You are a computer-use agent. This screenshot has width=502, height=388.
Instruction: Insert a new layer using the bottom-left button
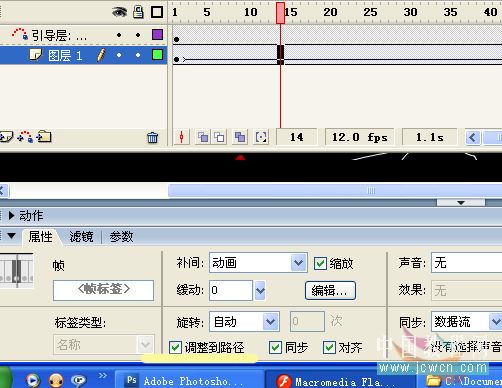6,137
